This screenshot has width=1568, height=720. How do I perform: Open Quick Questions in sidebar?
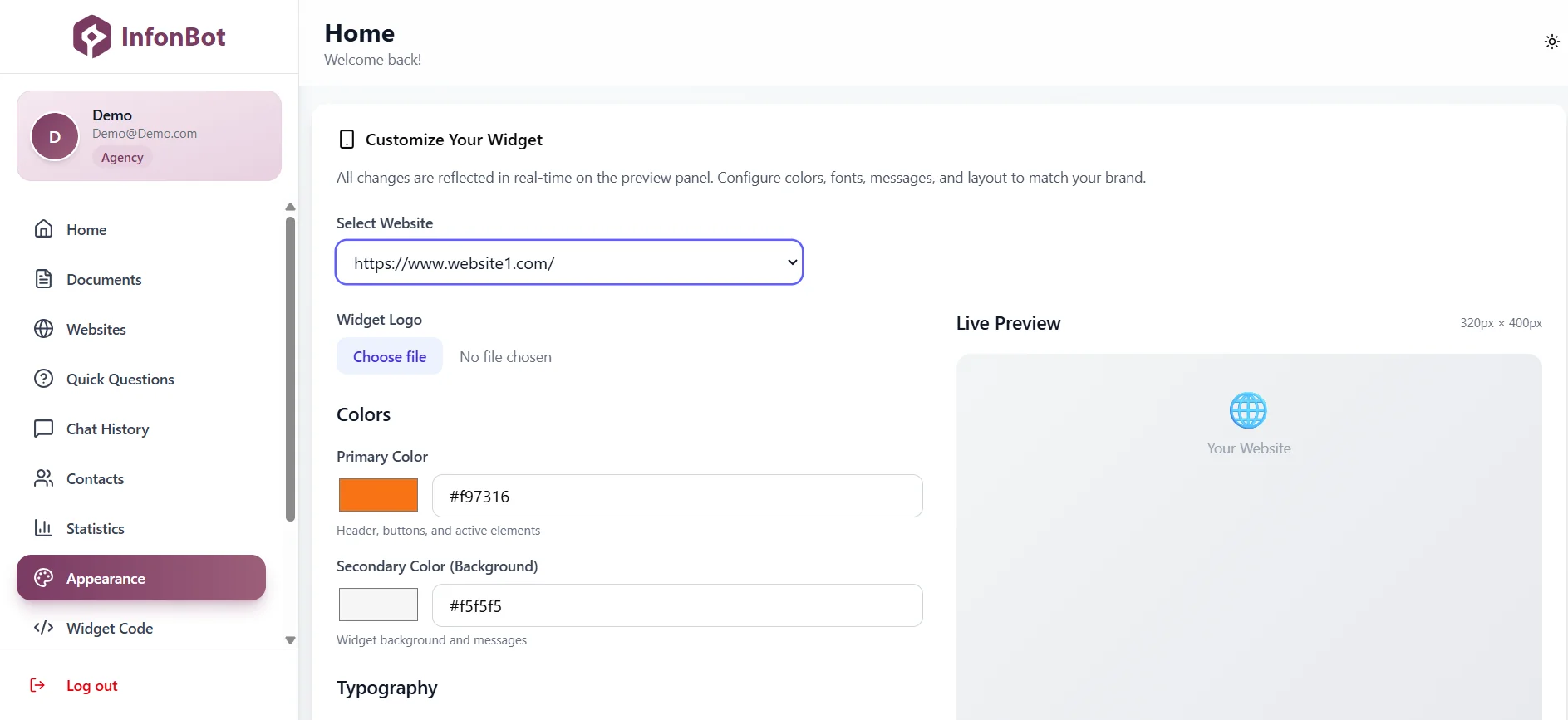[141, 379]
